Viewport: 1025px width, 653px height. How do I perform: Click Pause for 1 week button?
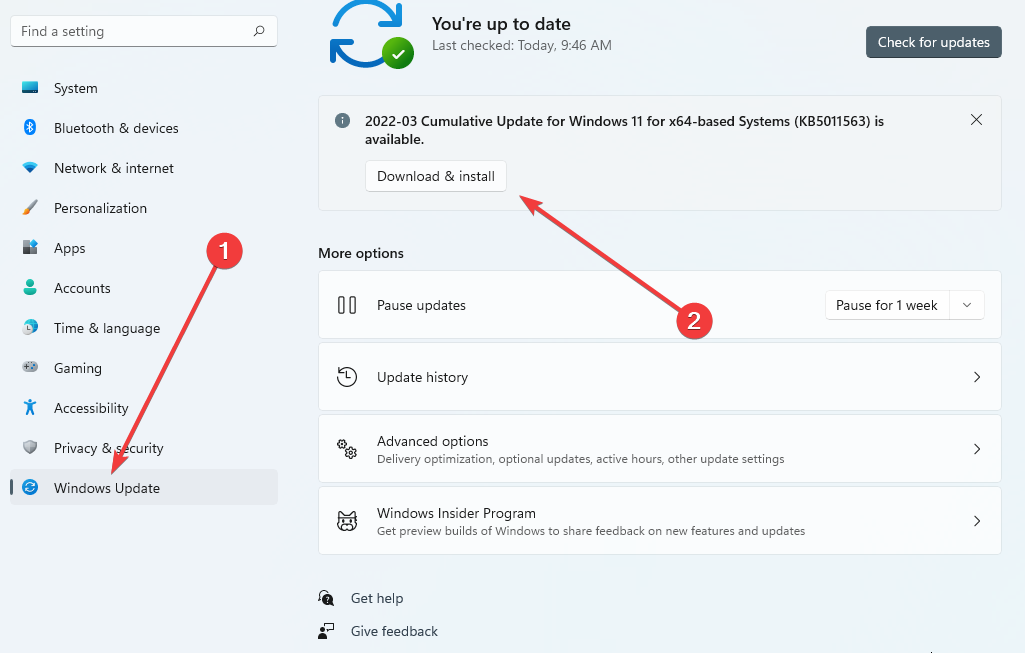point(887,305)
